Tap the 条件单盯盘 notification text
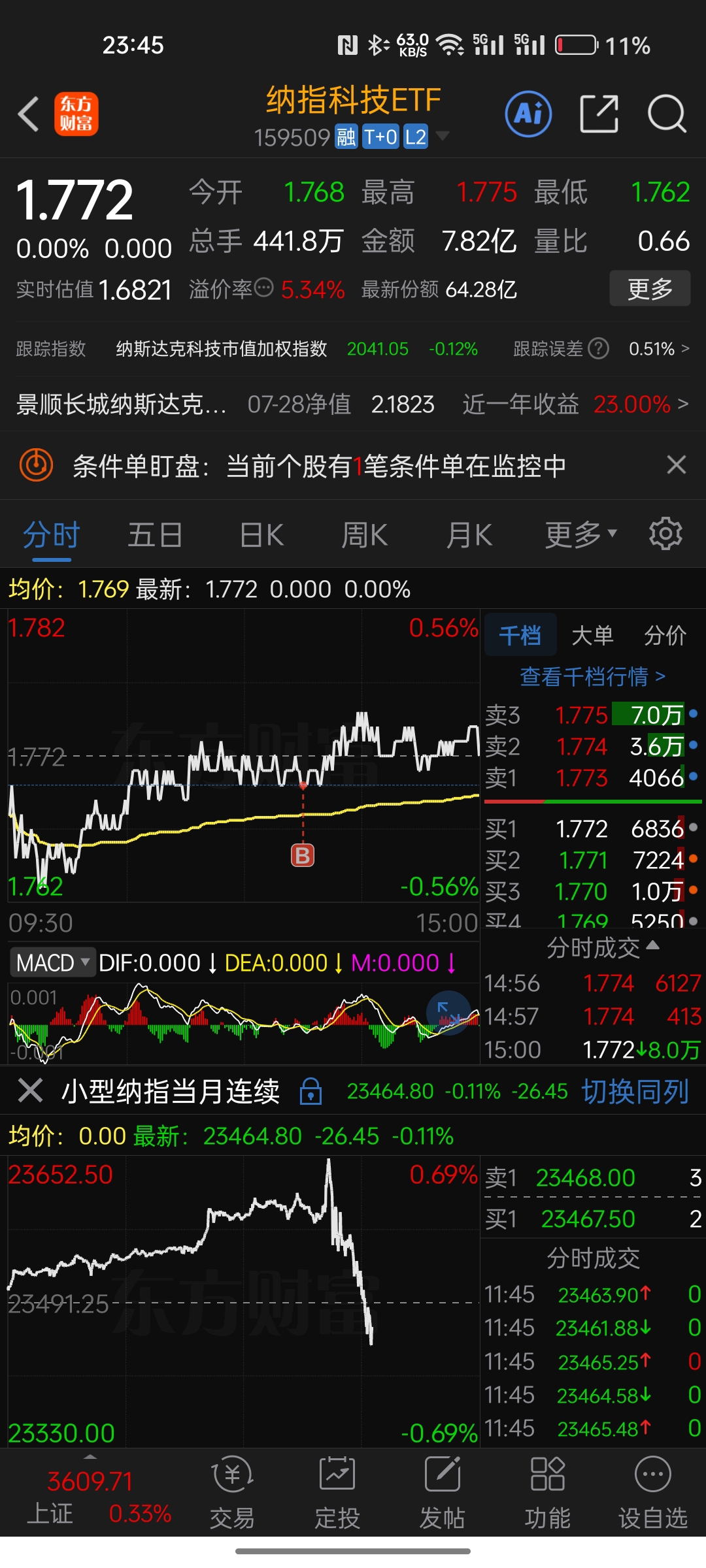 pyautogui.click(x=319, y=466)
